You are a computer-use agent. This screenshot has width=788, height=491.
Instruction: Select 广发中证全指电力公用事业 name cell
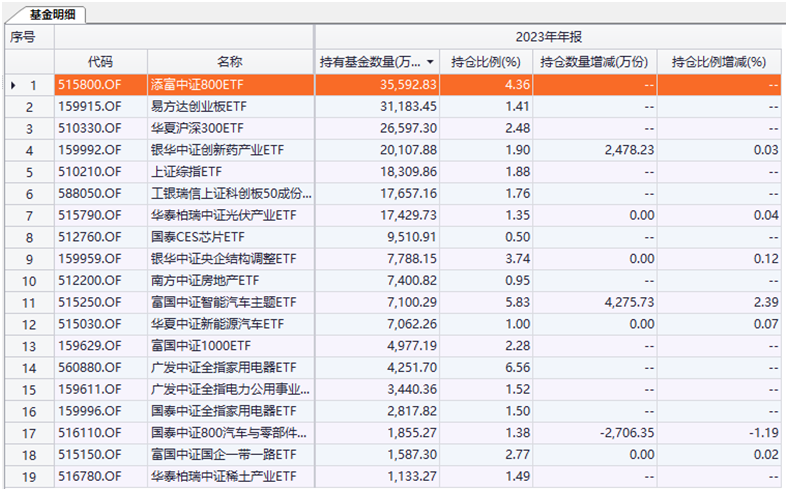coord(230,389)
